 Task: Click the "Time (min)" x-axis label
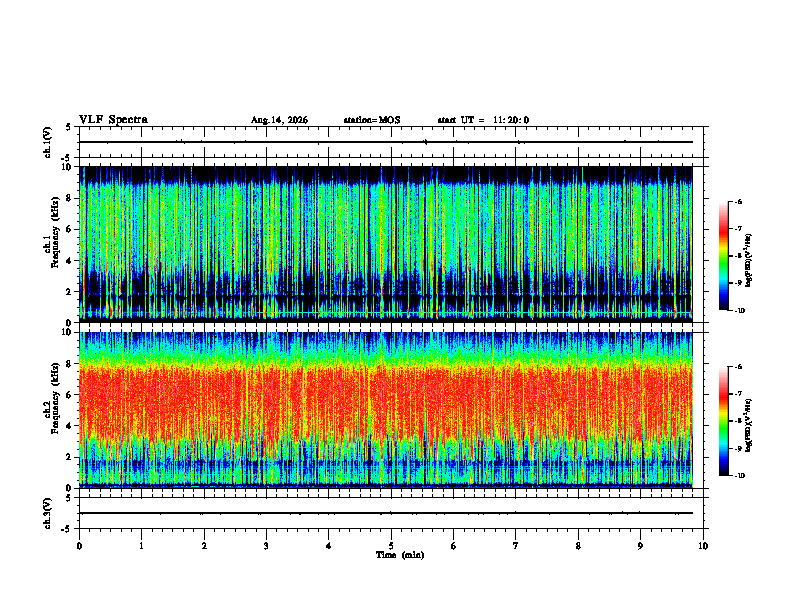pos(400,555)
